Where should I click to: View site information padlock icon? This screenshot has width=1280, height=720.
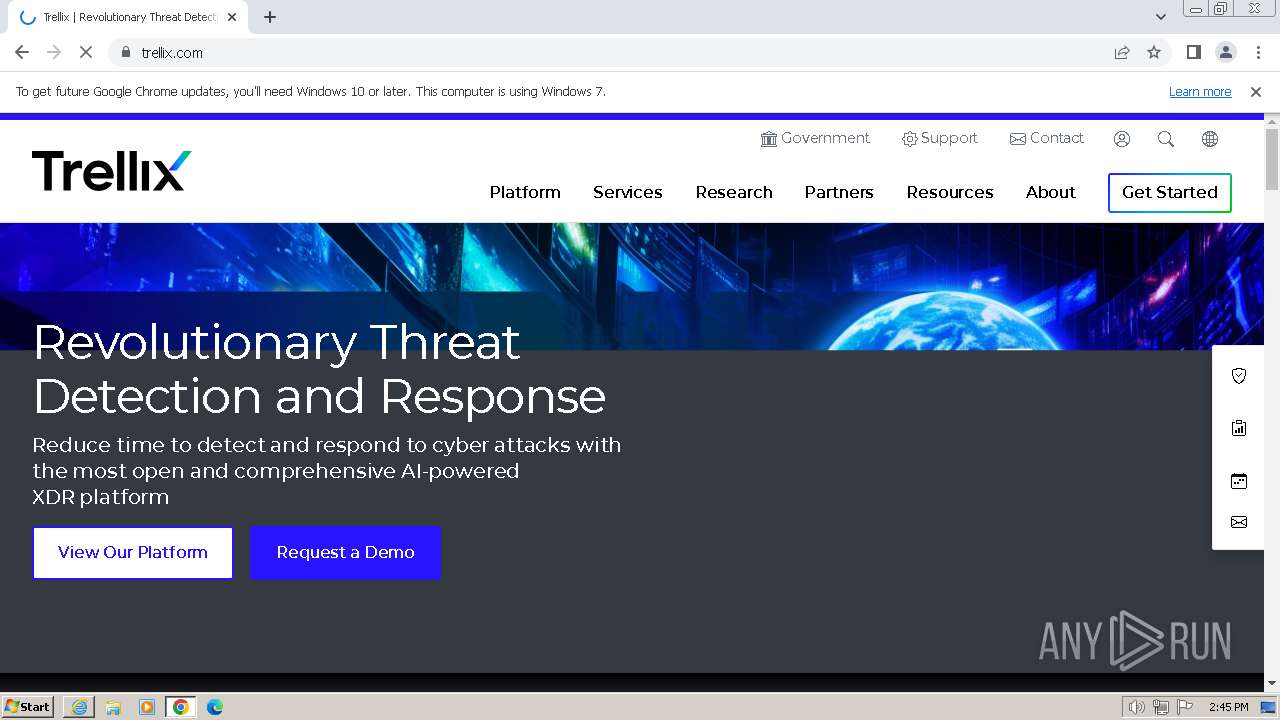click(125, 52)
